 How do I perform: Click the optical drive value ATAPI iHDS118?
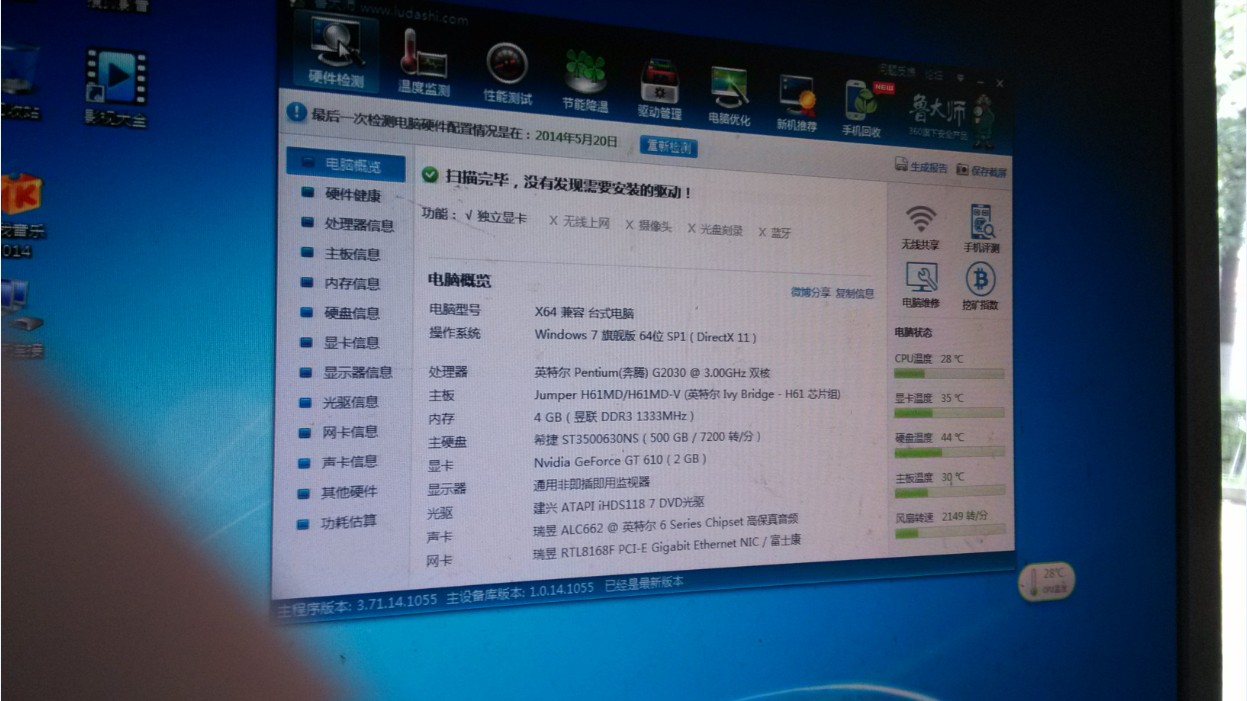(x=619, y=506)
